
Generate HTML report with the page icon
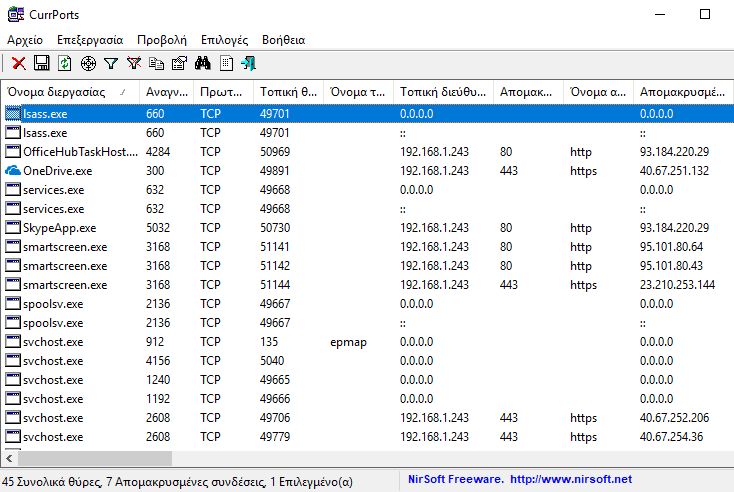(227, 63)
